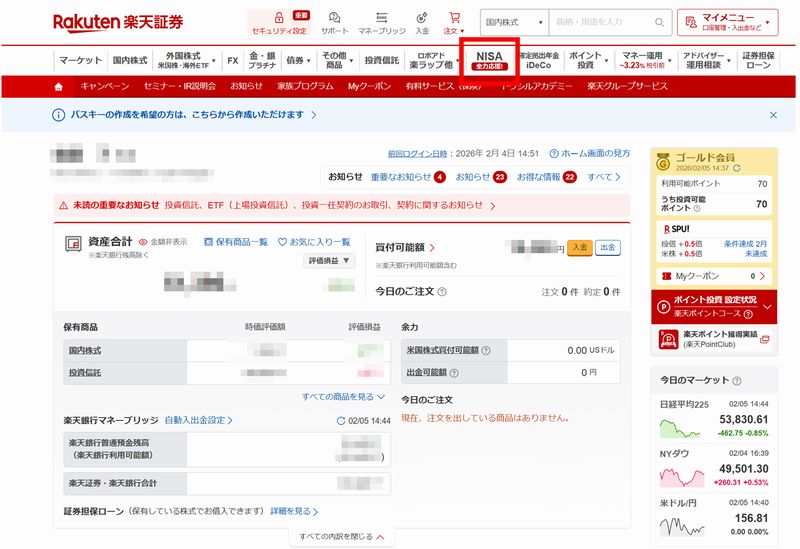Open the 前回ログイン日時 link
800x549 pixels.
click(417, 154)
